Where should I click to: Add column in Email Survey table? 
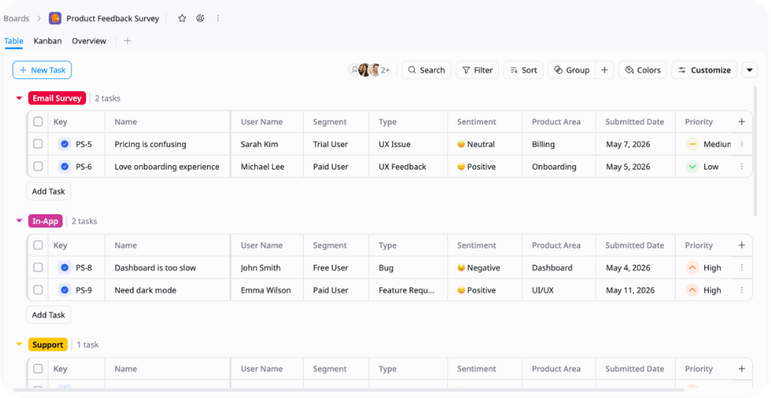click(741, 122)
